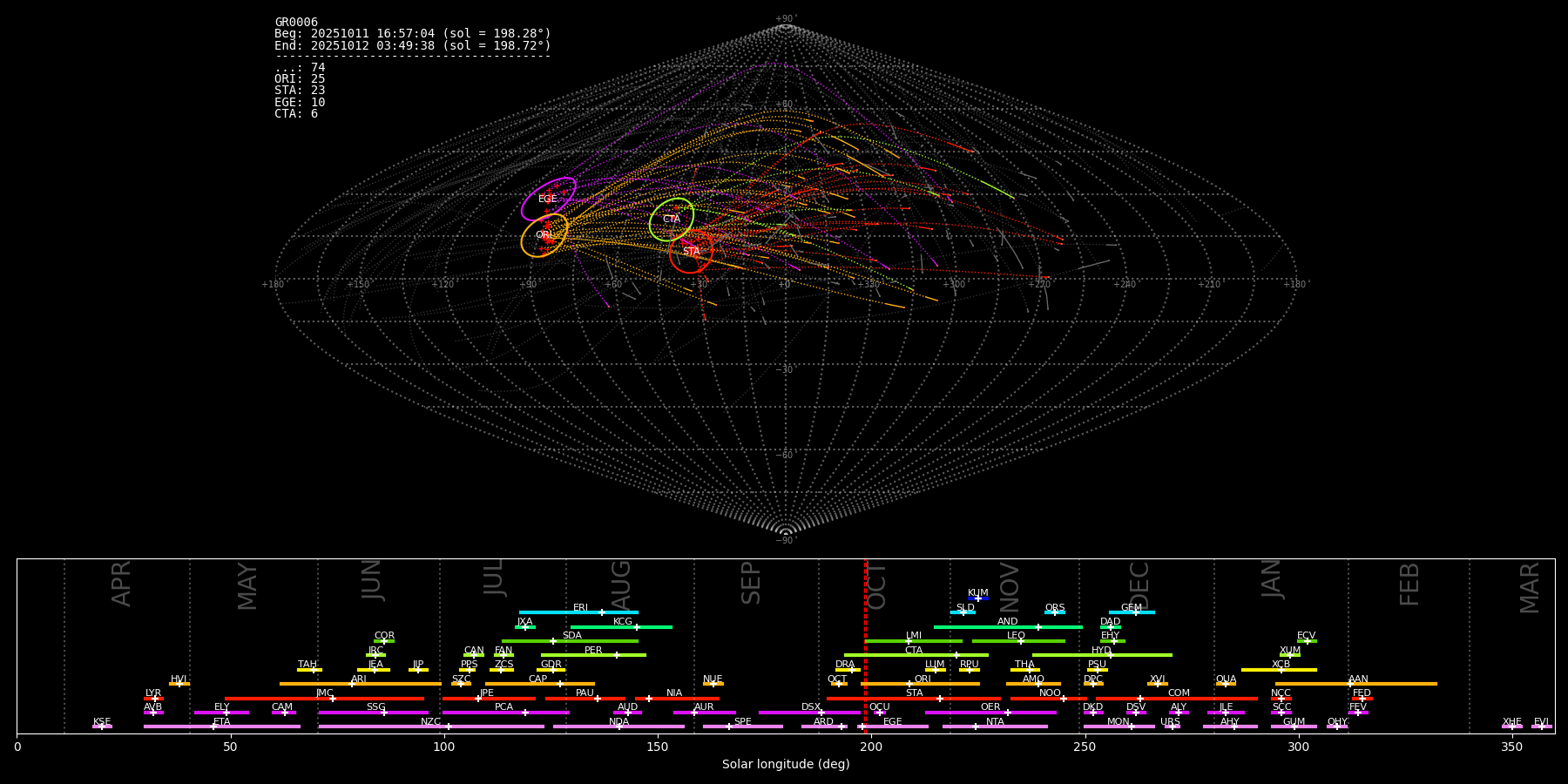Image resolution: width=1568 pixels, height=784 pixels.
Task: Click the PER shower bar in the timeline
Action: point(593,655)
